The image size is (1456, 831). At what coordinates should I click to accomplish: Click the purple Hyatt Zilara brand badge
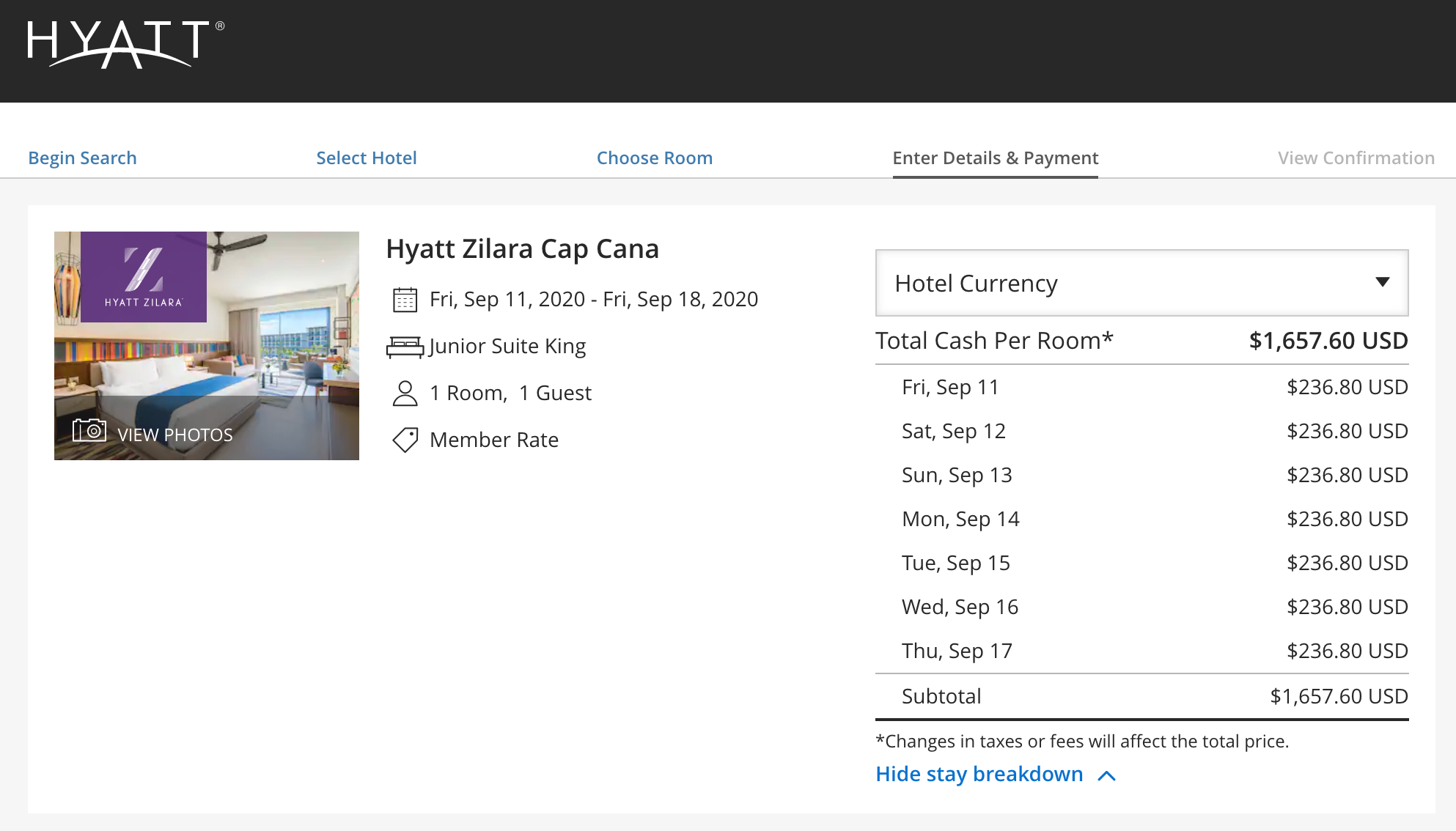click(x=144, y=277)
